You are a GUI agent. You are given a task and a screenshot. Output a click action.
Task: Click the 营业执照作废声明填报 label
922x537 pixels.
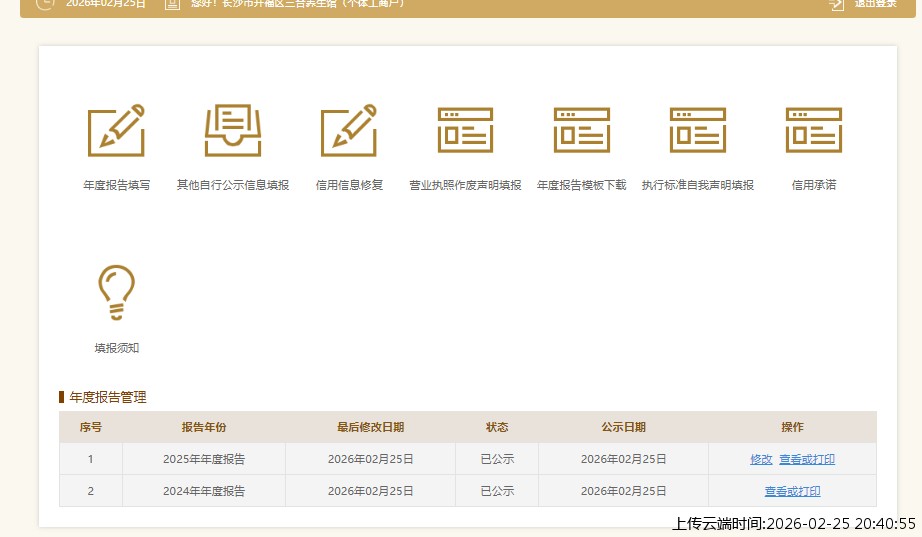pos(465,185)
